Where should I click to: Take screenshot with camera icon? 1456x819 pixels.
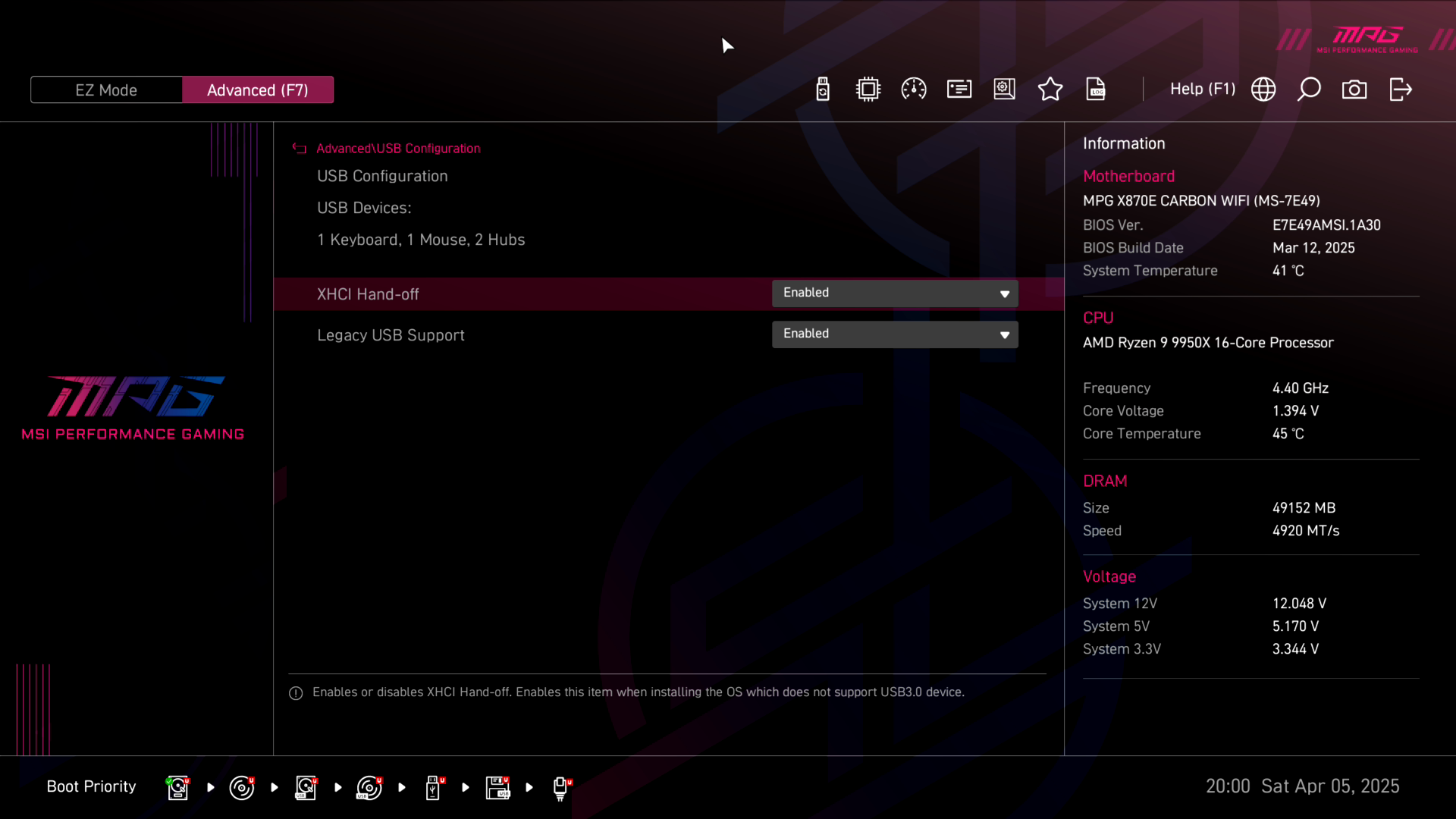pyautogui.click(x=1354, y=89)
